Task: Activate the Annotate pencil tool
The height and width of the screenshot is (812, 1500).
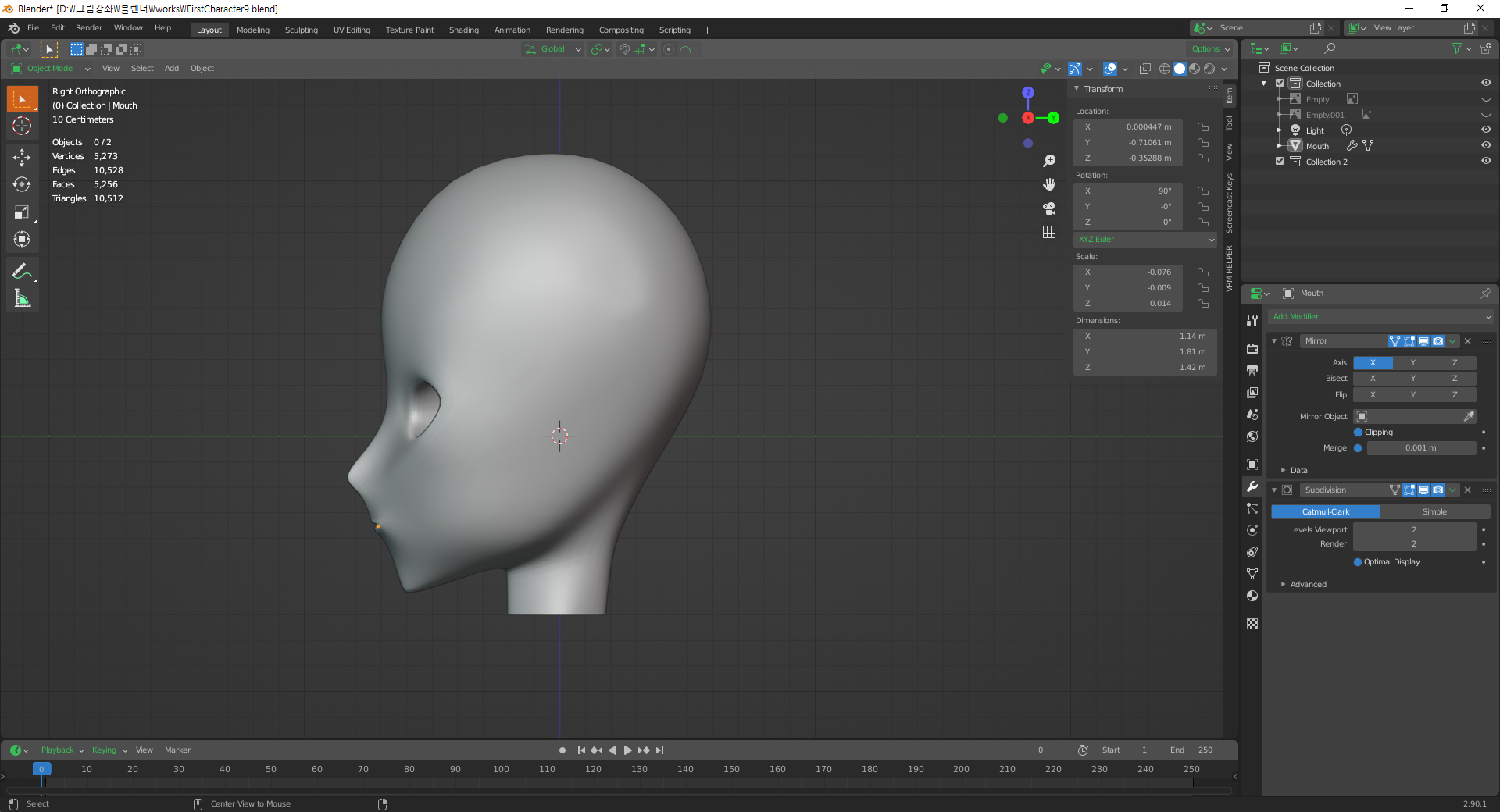Action: [22, 271]
